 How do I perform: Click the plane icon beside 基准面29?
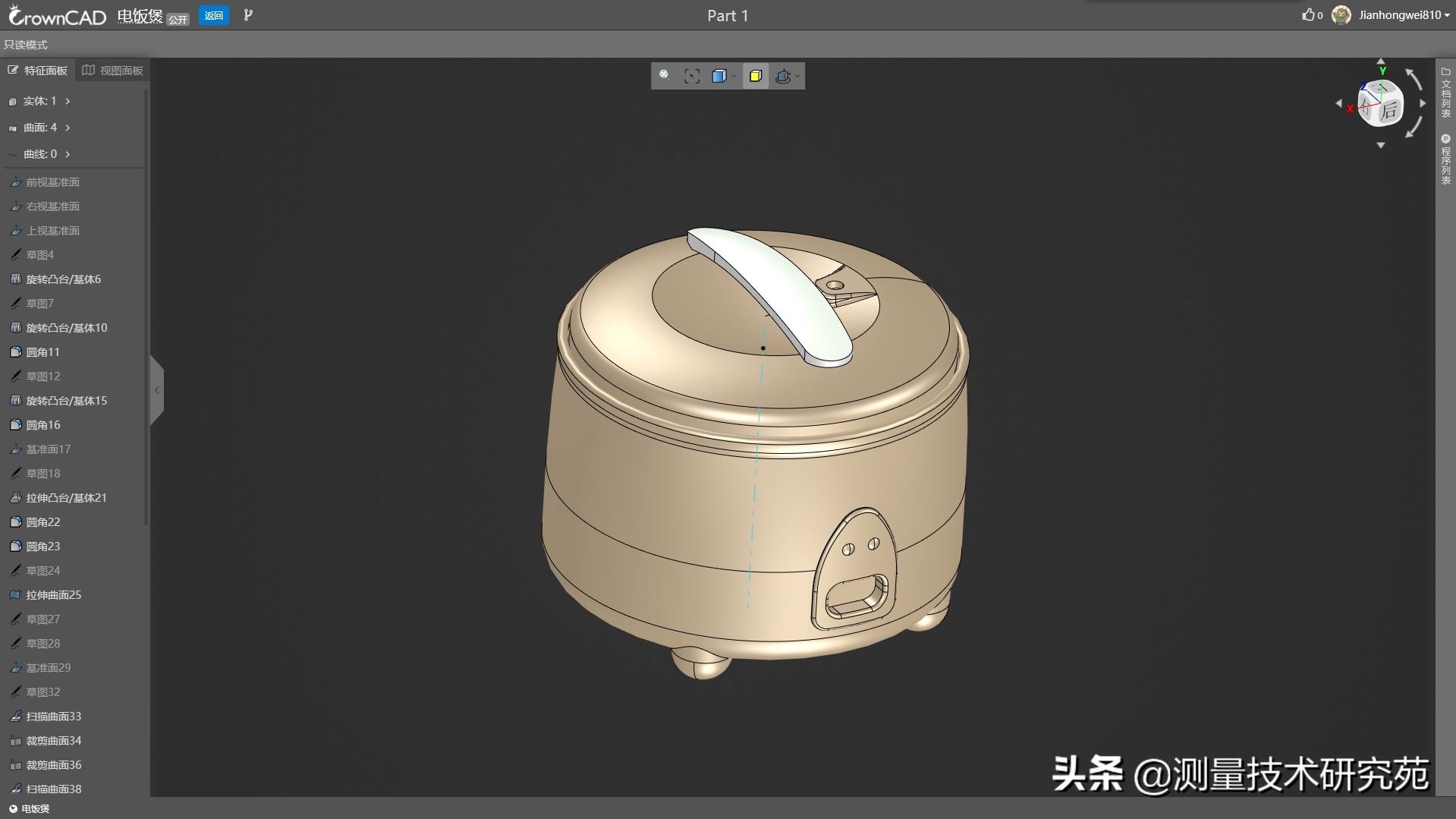pos(15,668)
